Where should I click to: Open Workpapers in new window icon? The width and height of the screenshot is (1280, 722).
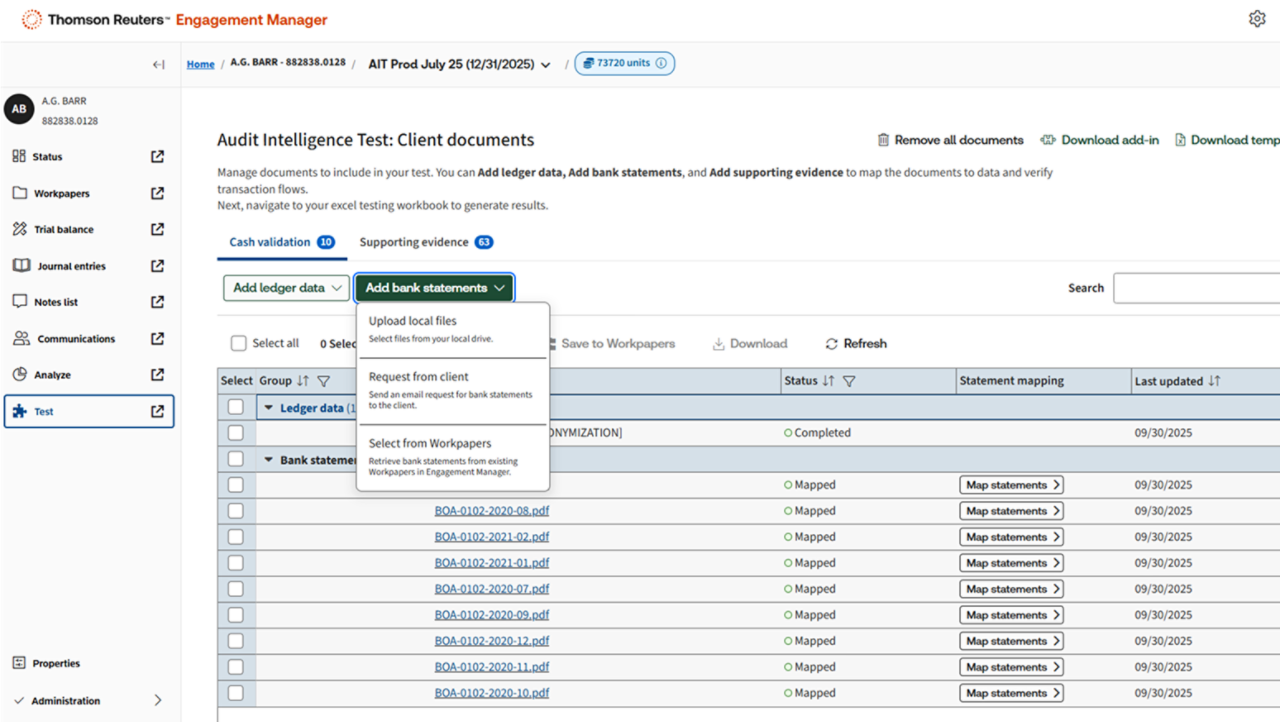[157, 193]
